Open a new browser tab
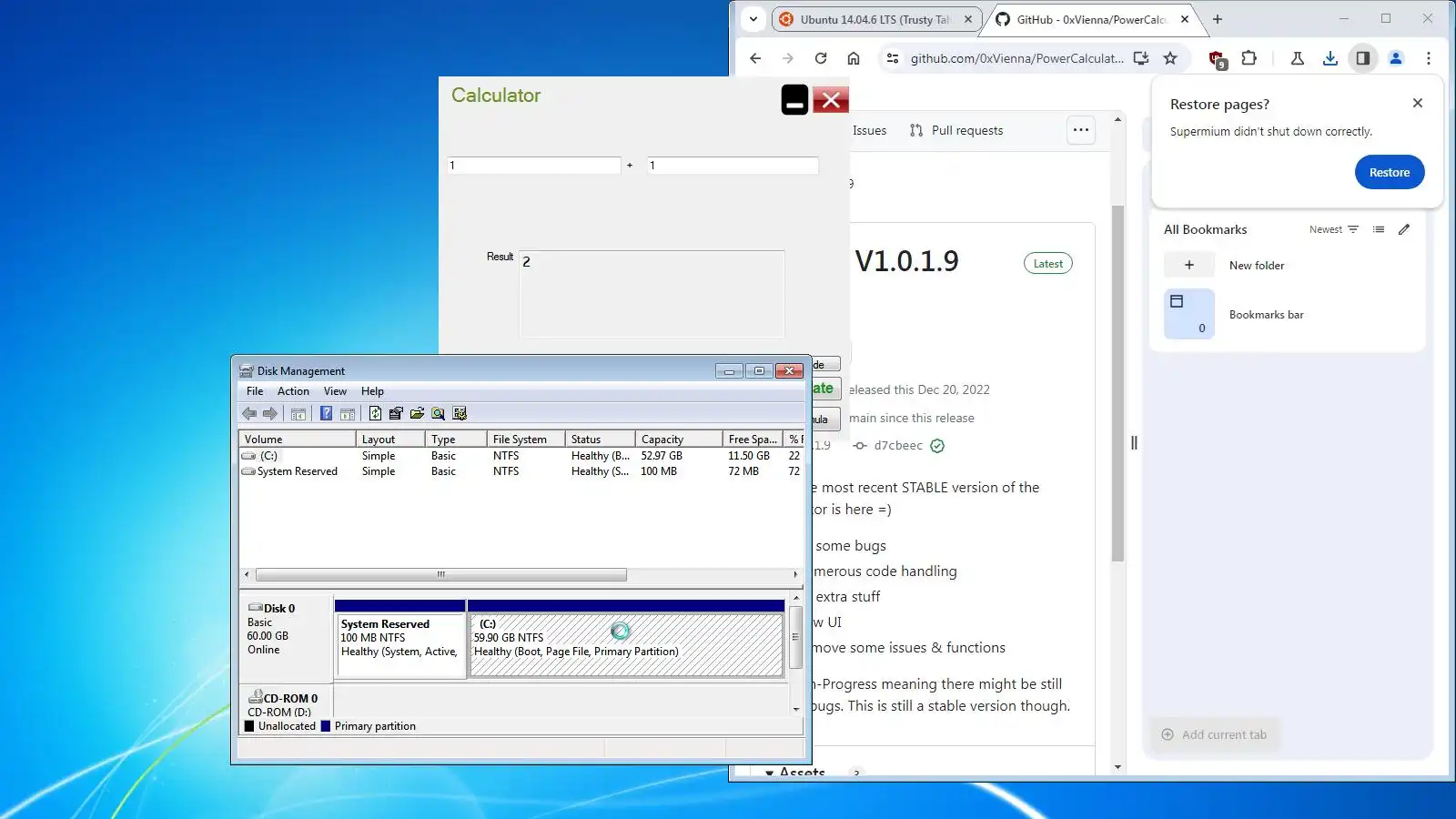The width and height of the screenshot is (1456, 819). (1218, 19)
